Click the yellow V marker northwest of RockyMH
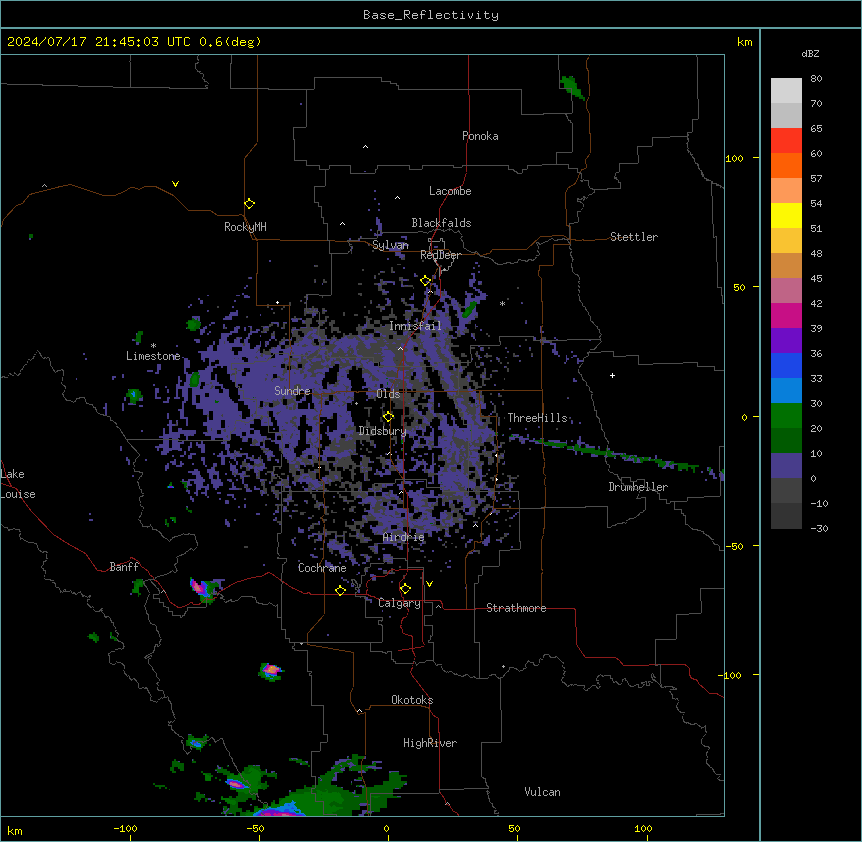862x842 pixels. click(x=175, y=184)
